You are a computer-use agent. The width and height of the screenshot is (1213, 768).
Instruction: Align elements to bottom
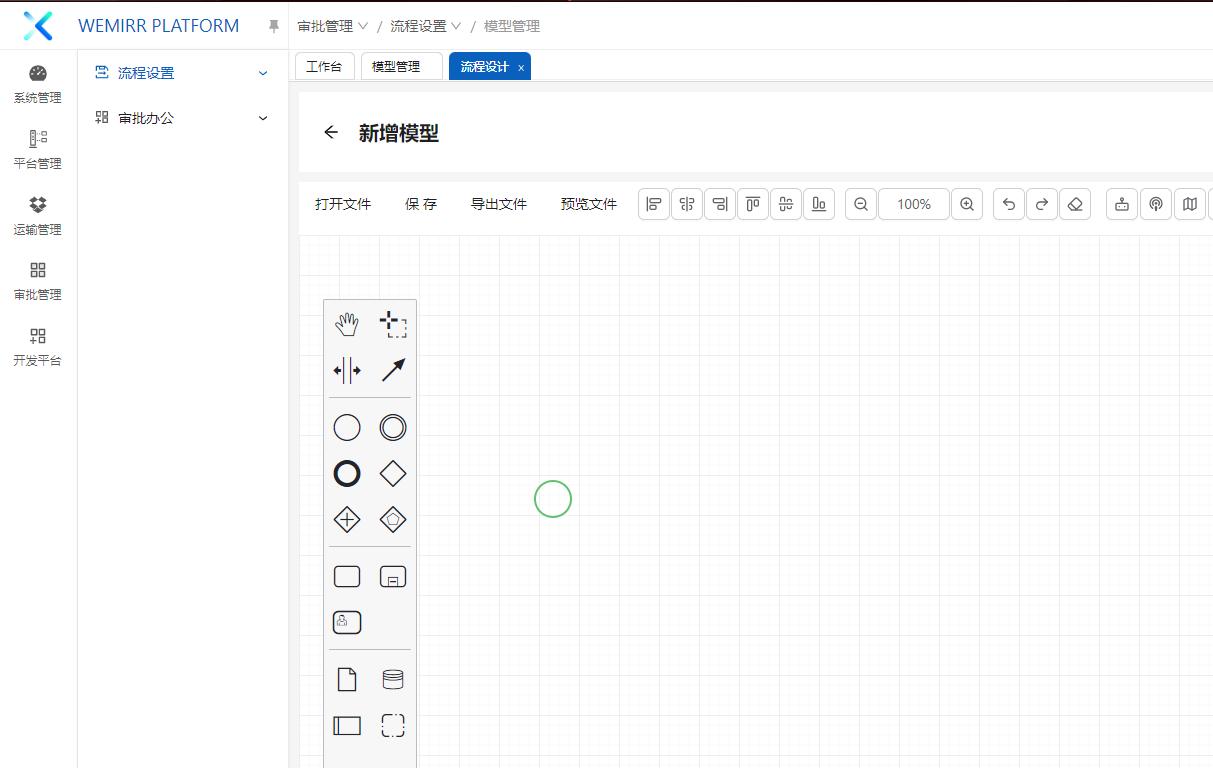point(819,204)
